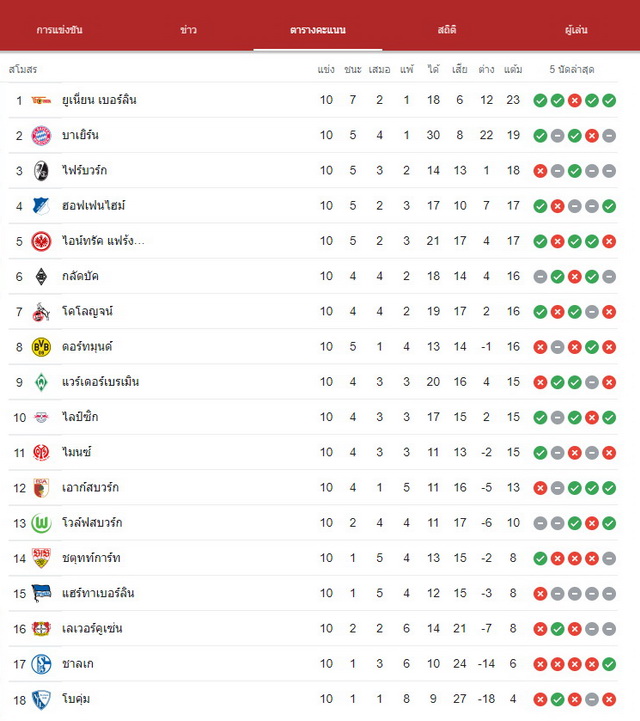Click Schalke's green win result indicator
Viewport: 640px width, 721px height.
[609, 664]
